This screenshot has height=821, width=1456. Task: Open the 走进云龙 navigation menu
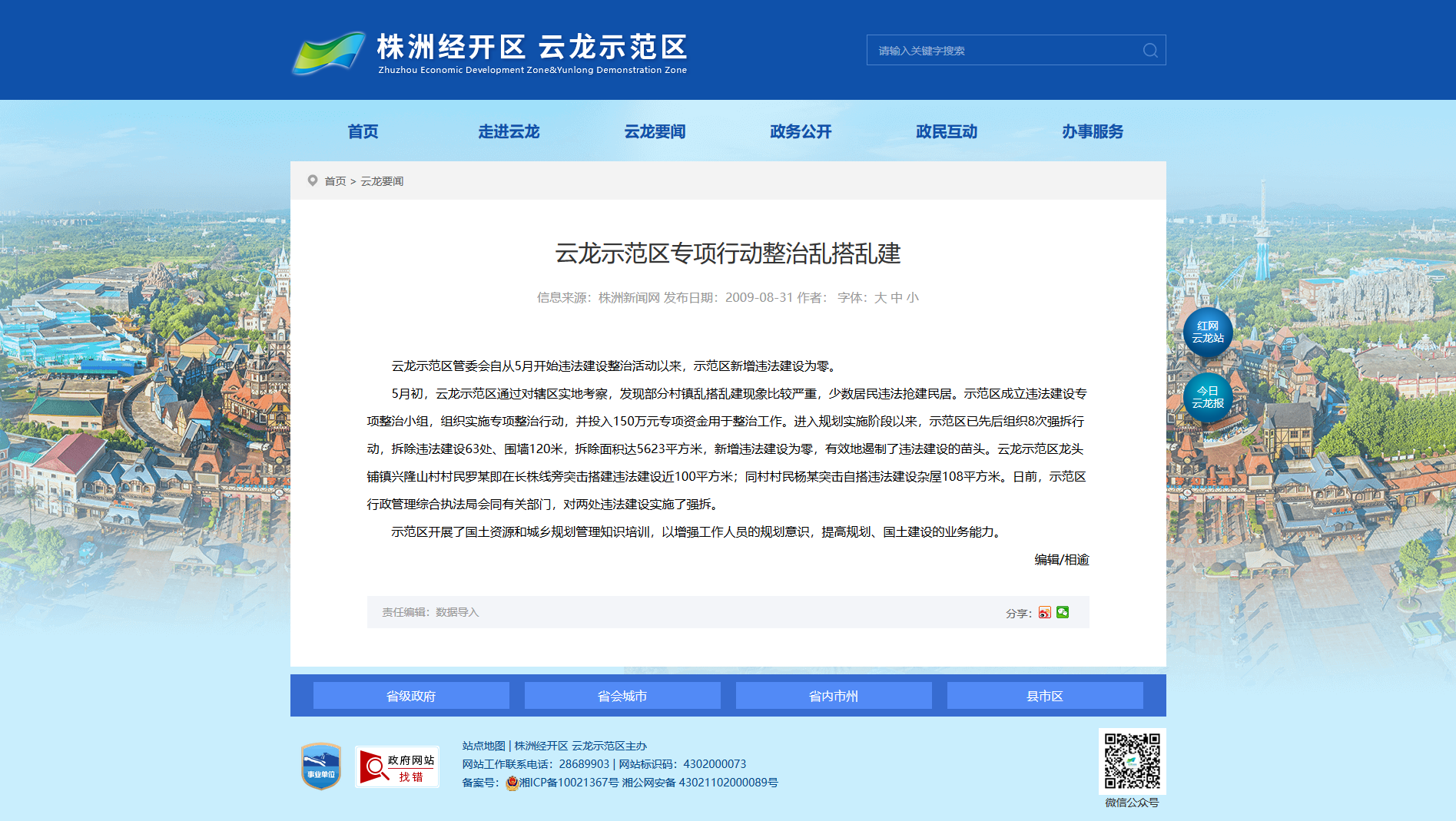509,131
